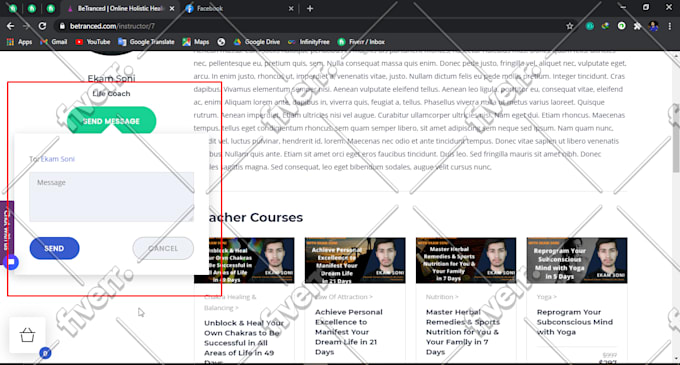Click the multicolor extension icon in toolbar
This screenshot has height=365, width=680.
click(x=605, y=26)
